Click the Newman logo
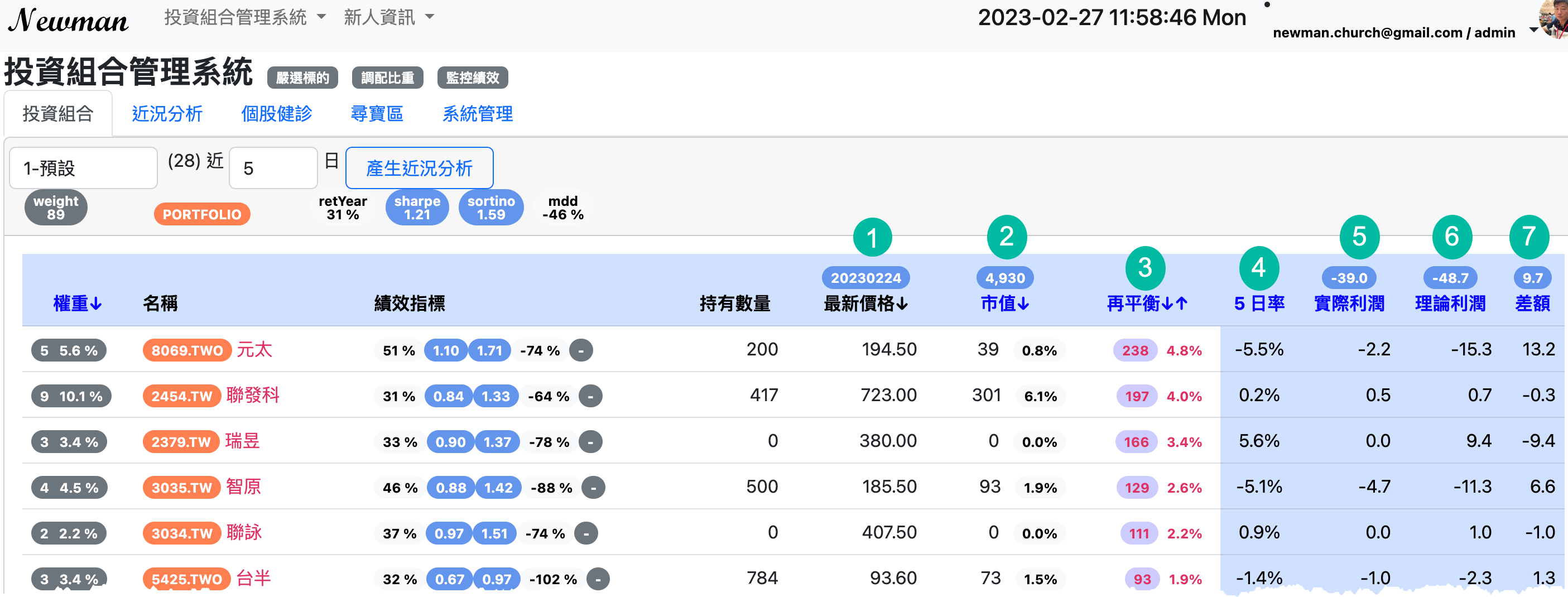1568x597 pixels. pos(68,21)
